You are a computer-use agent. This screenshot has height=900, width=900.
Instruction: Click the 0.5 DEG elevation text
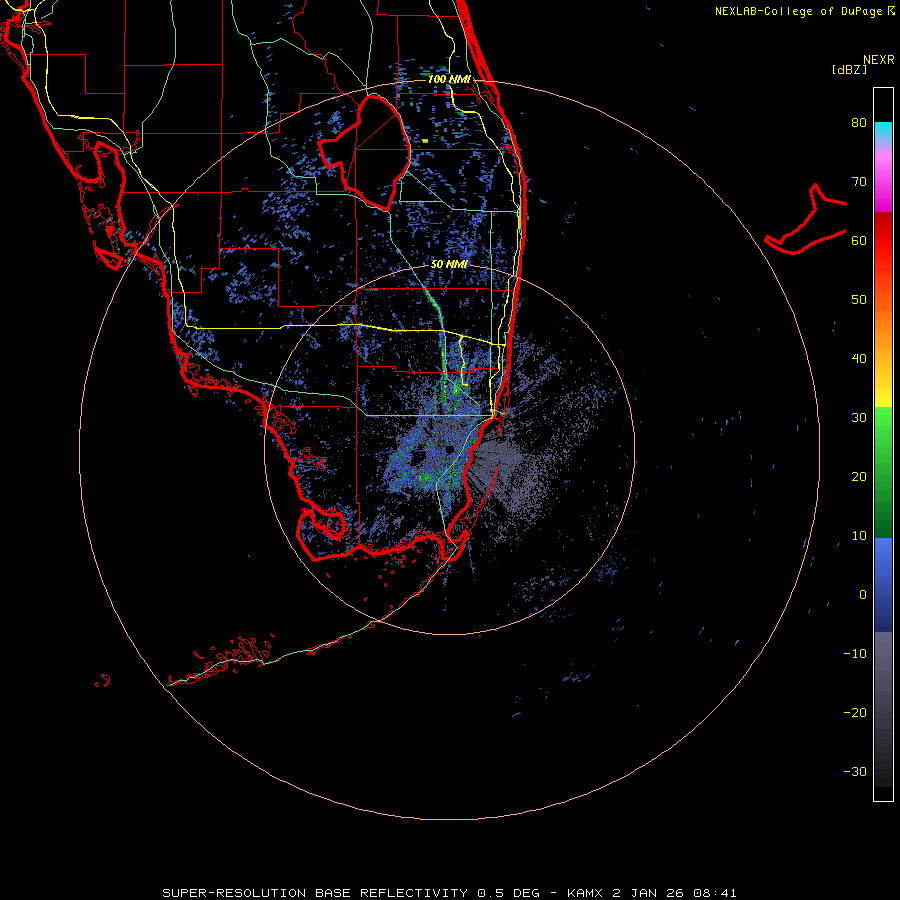click(509, 893)
